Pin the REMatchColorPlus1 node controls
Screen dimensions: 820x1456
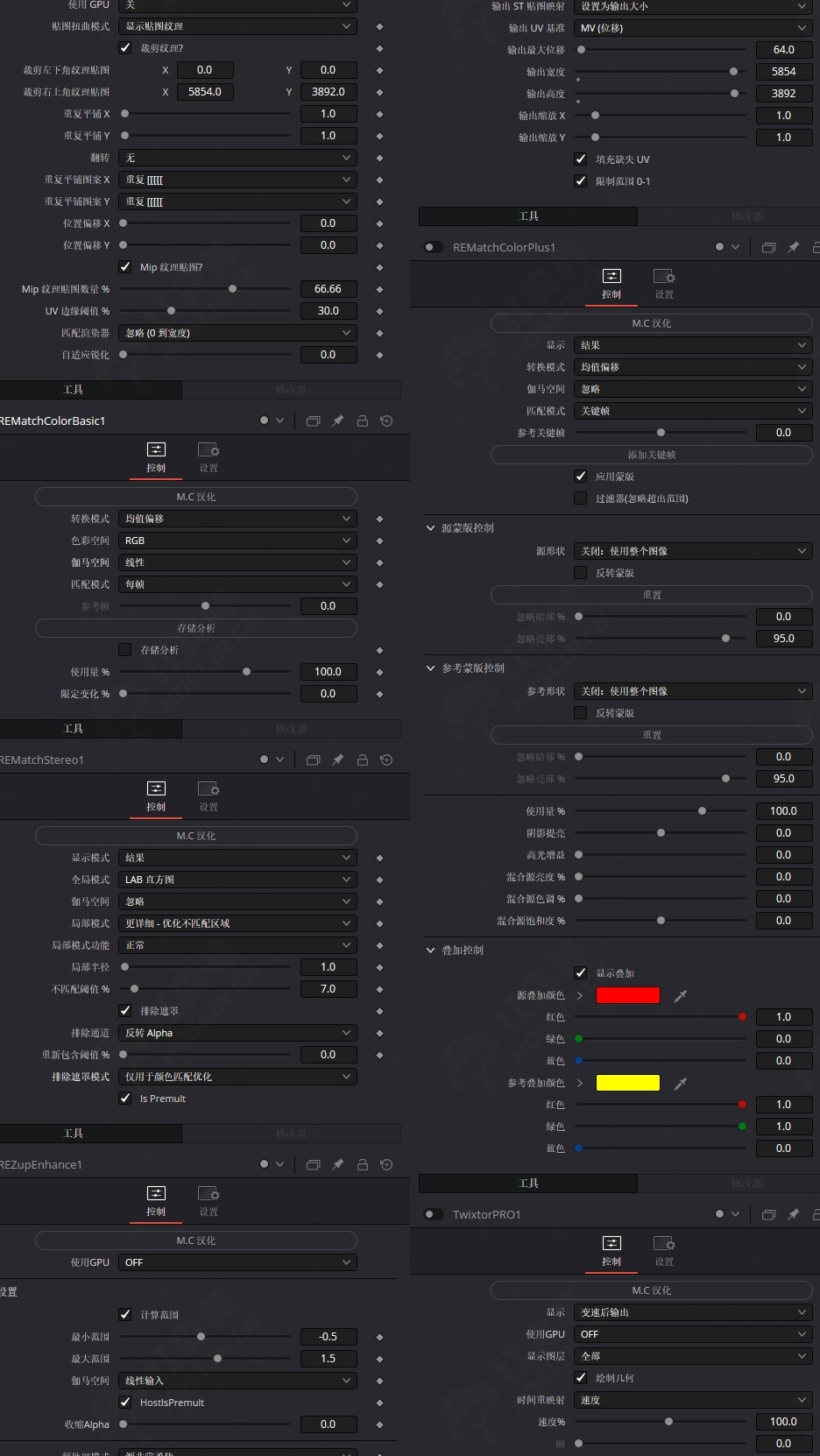pos(793,247)
